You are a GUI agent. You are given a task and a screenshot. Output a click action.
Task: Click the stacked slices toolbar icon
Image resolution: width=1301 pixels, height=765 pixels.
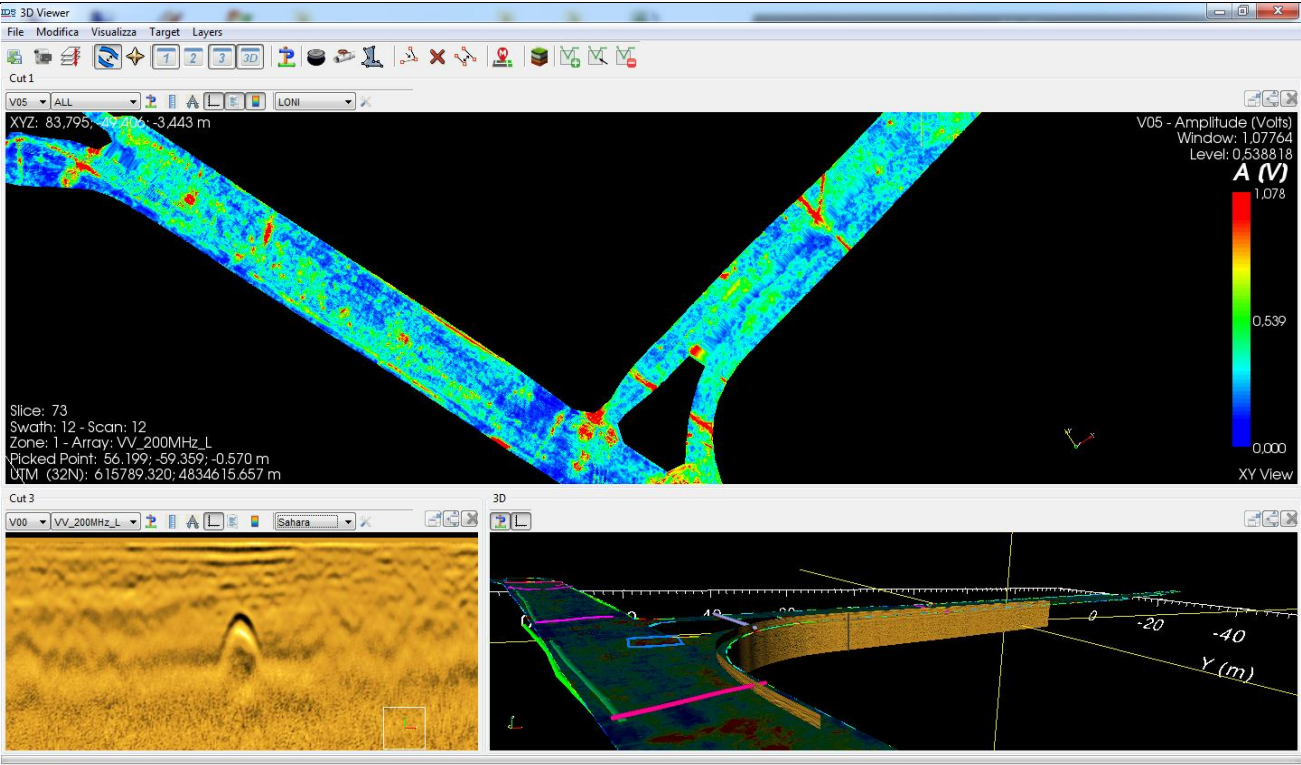click(70, 58)
